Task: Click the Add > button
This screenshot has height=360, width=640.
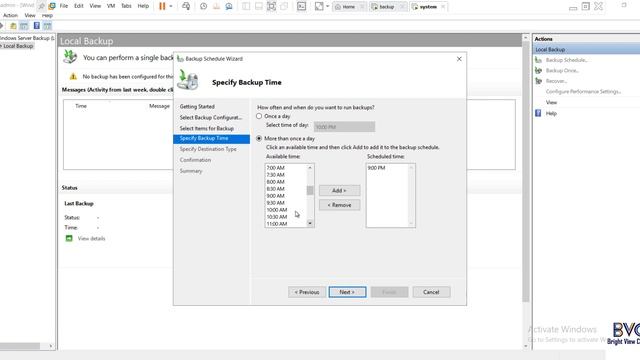Action: [x=339, y=190]
